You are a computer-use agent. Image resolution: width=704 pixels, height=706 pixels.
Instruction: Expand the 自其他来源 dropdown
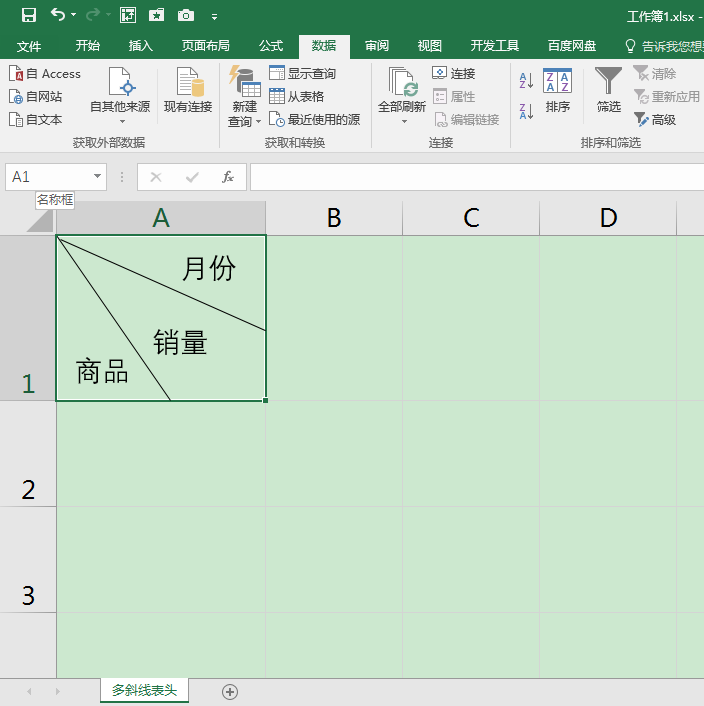[x=120, y=121]
